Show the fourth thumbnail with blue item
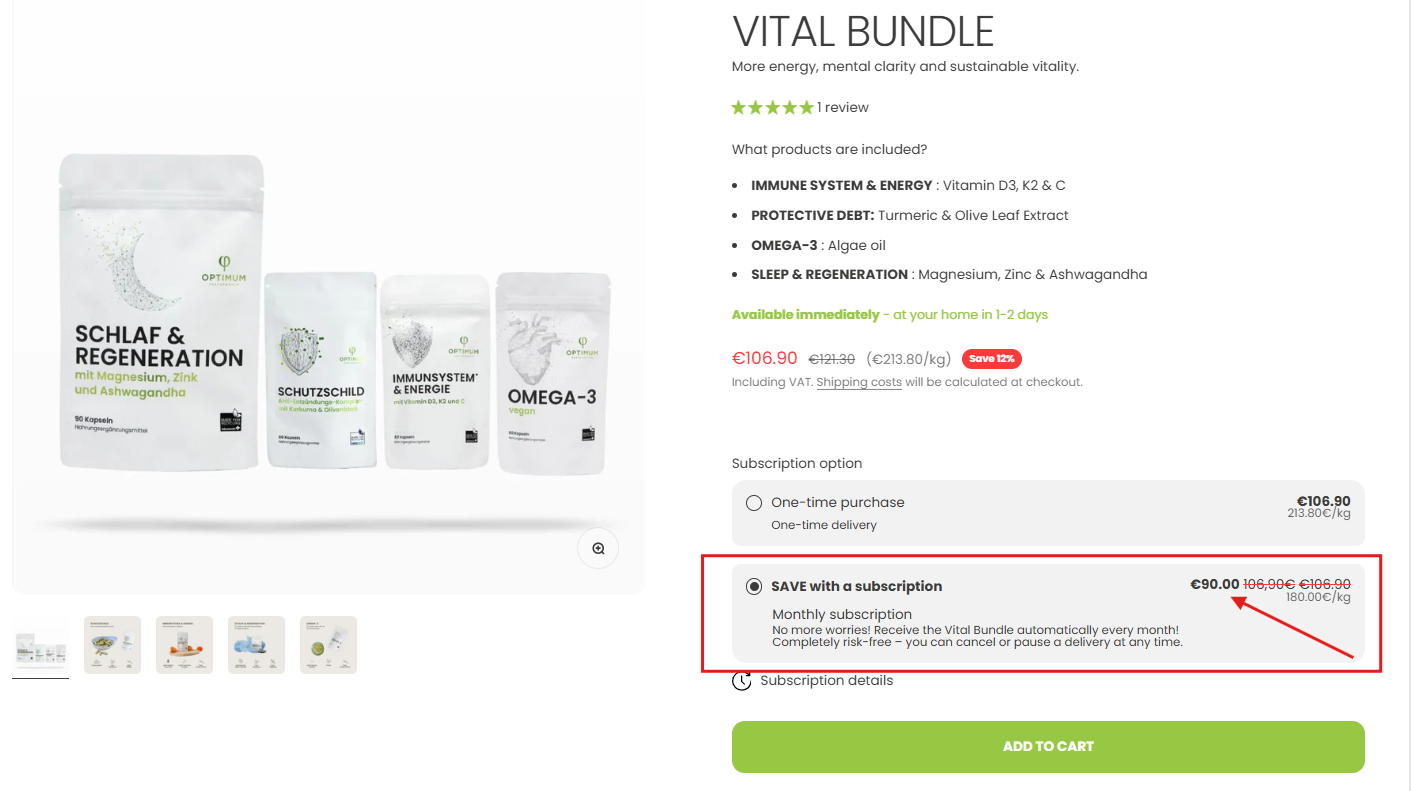This screenshot has width=1411, height=791. click(x=256, y=645)
